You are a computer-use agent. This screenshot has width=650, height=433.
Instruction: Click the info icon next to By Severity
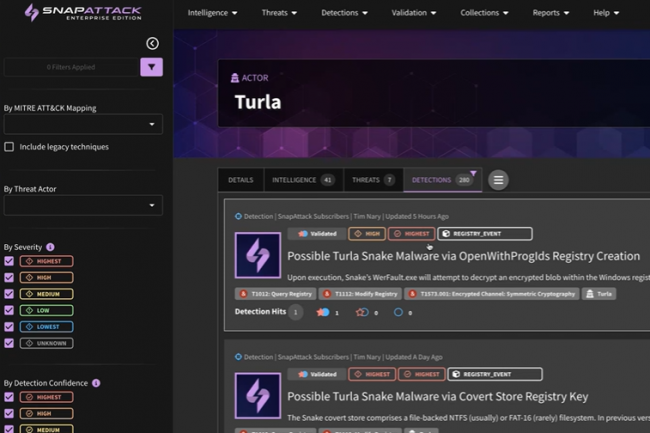(x=50, y=247)
